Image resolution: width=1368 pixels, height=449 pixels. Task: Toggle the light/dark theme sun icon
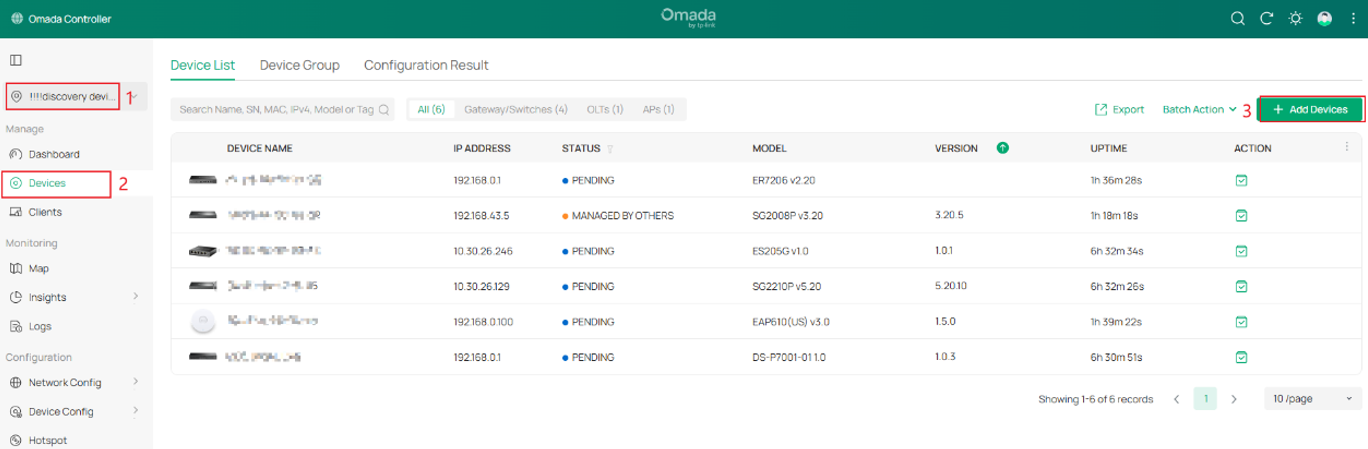click(1295, 18)
